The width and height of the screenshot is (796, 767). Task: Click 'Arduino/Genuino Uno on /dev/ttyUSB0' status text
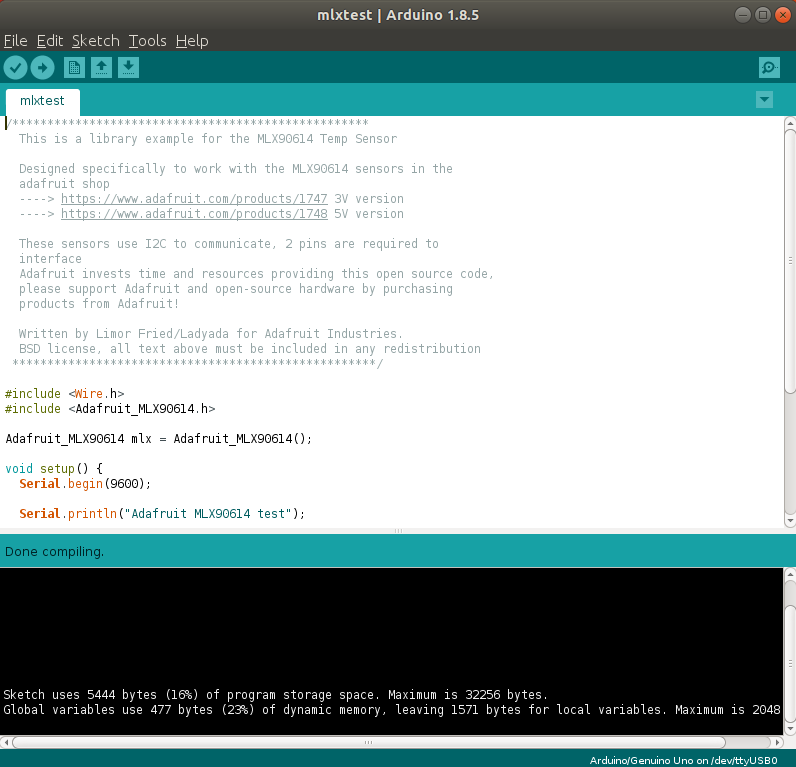coord(683,760)
